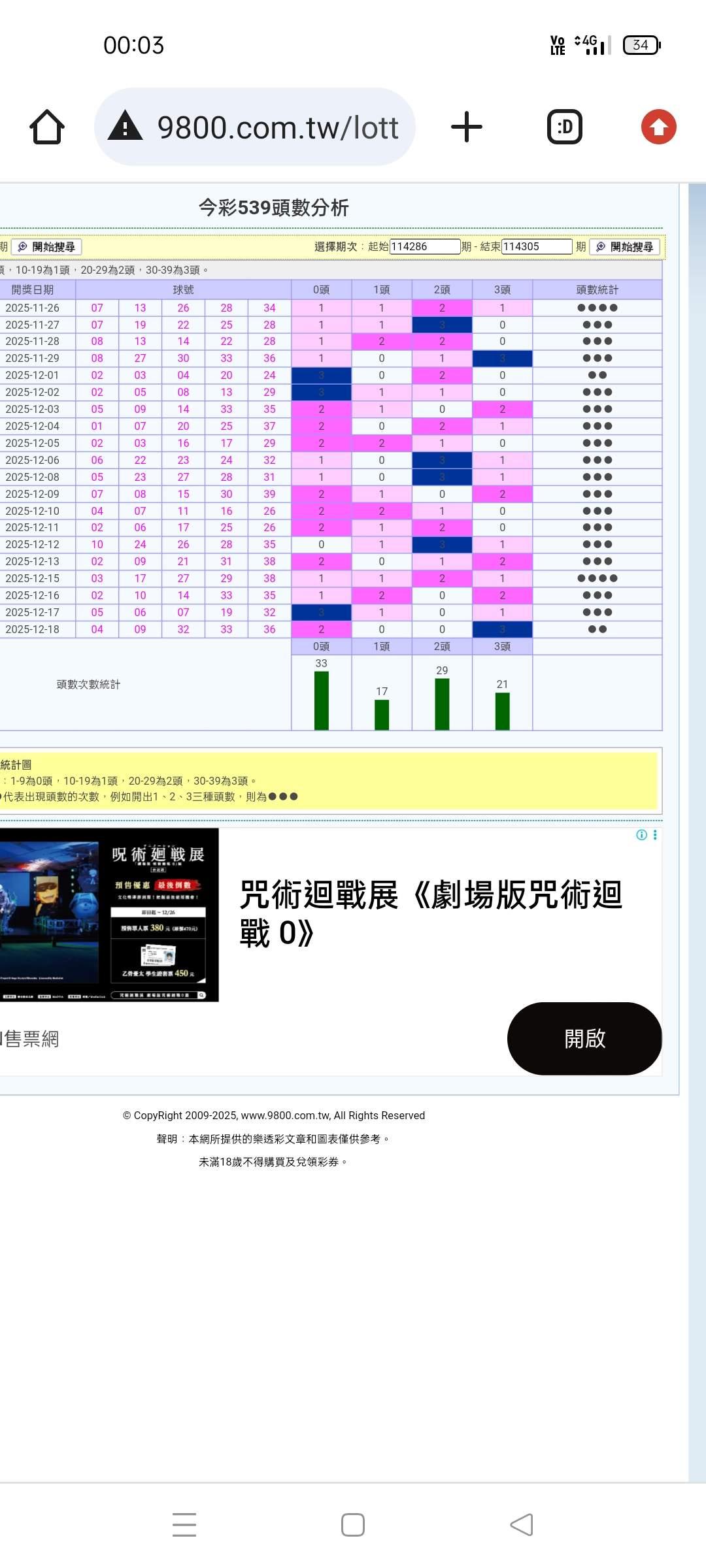Screen dimensions: 706x1568
Task: Edit the ending period field 114305
Action: pos(537,247)
